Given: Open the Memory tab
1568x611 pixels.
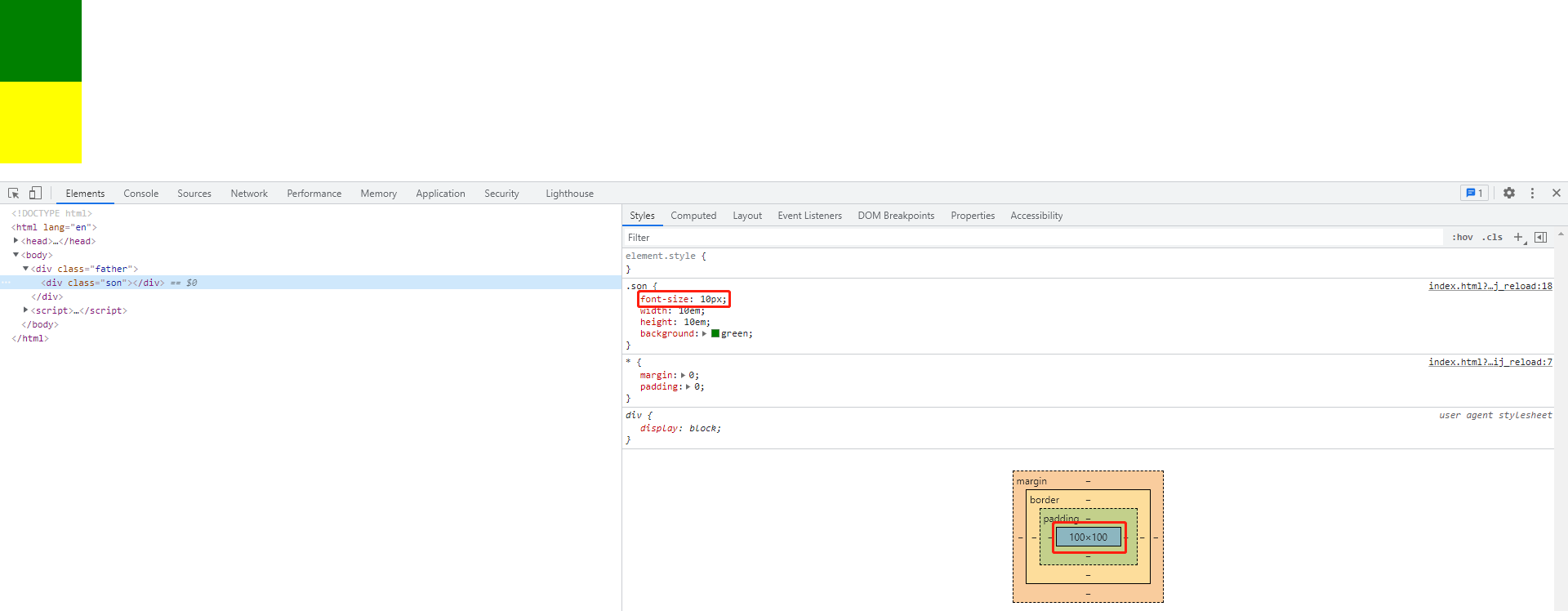Looking at the screenshot, I should pos(379,194).
